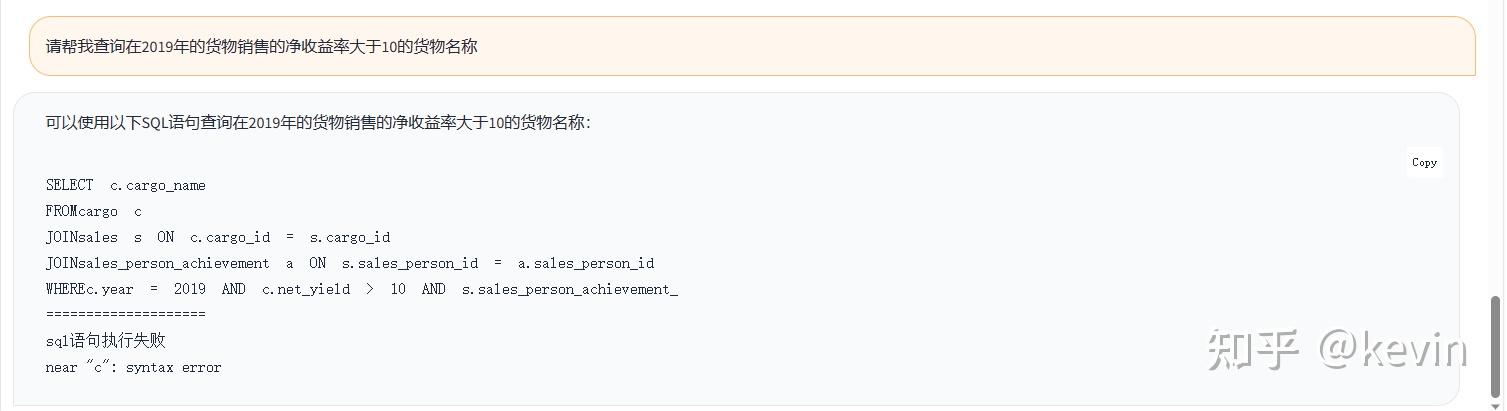Click the user question bubble about 2019年的货物销售

[x=752, y=46]
